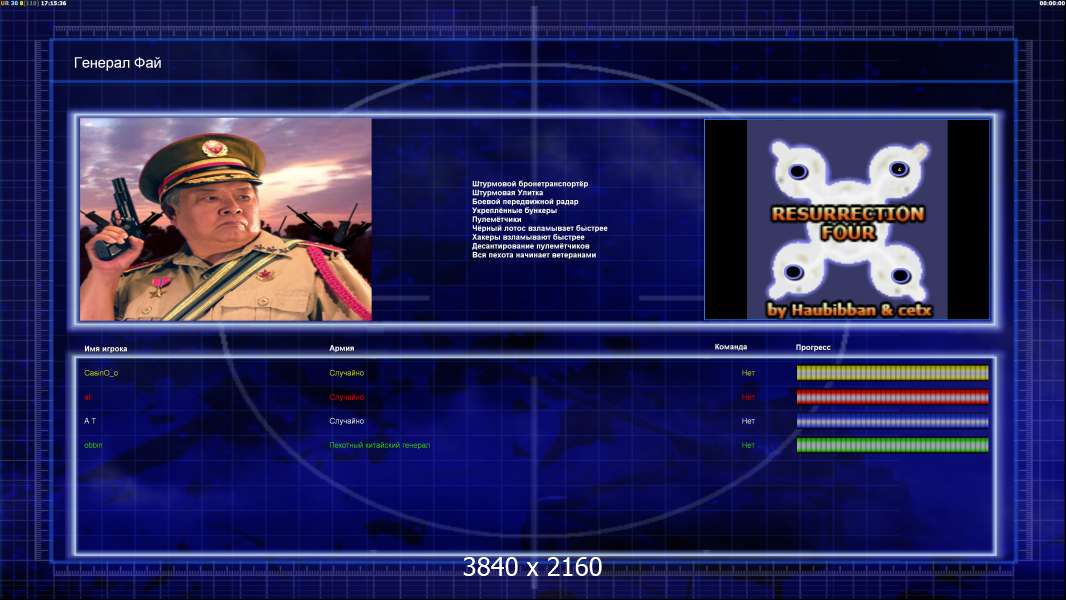Select 'Вся пехота начинает ветеранами' line
1066x600 pixels.
pos(534,255)
